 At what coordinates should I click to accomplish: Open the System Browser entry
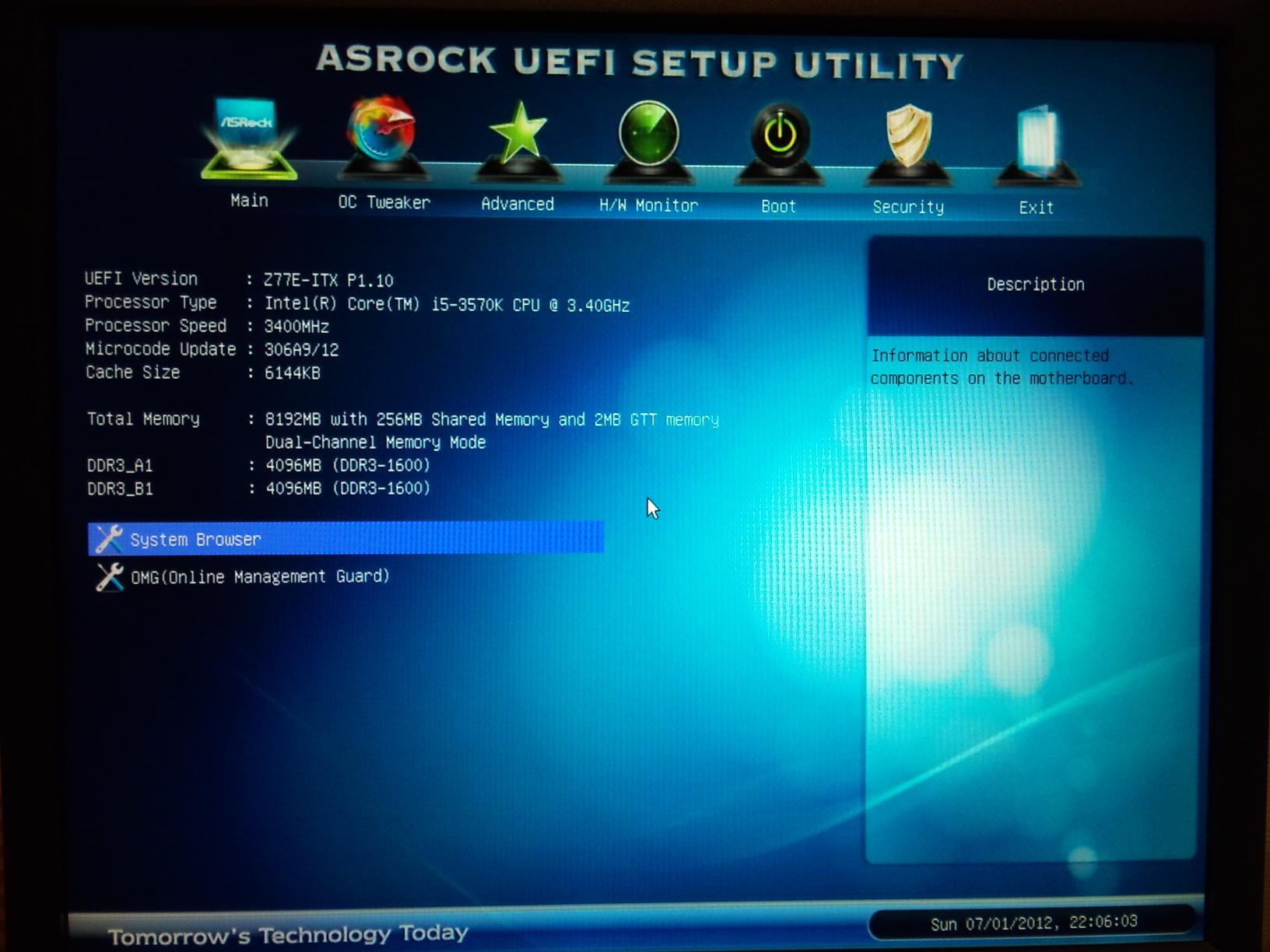[x=346, y=538]
